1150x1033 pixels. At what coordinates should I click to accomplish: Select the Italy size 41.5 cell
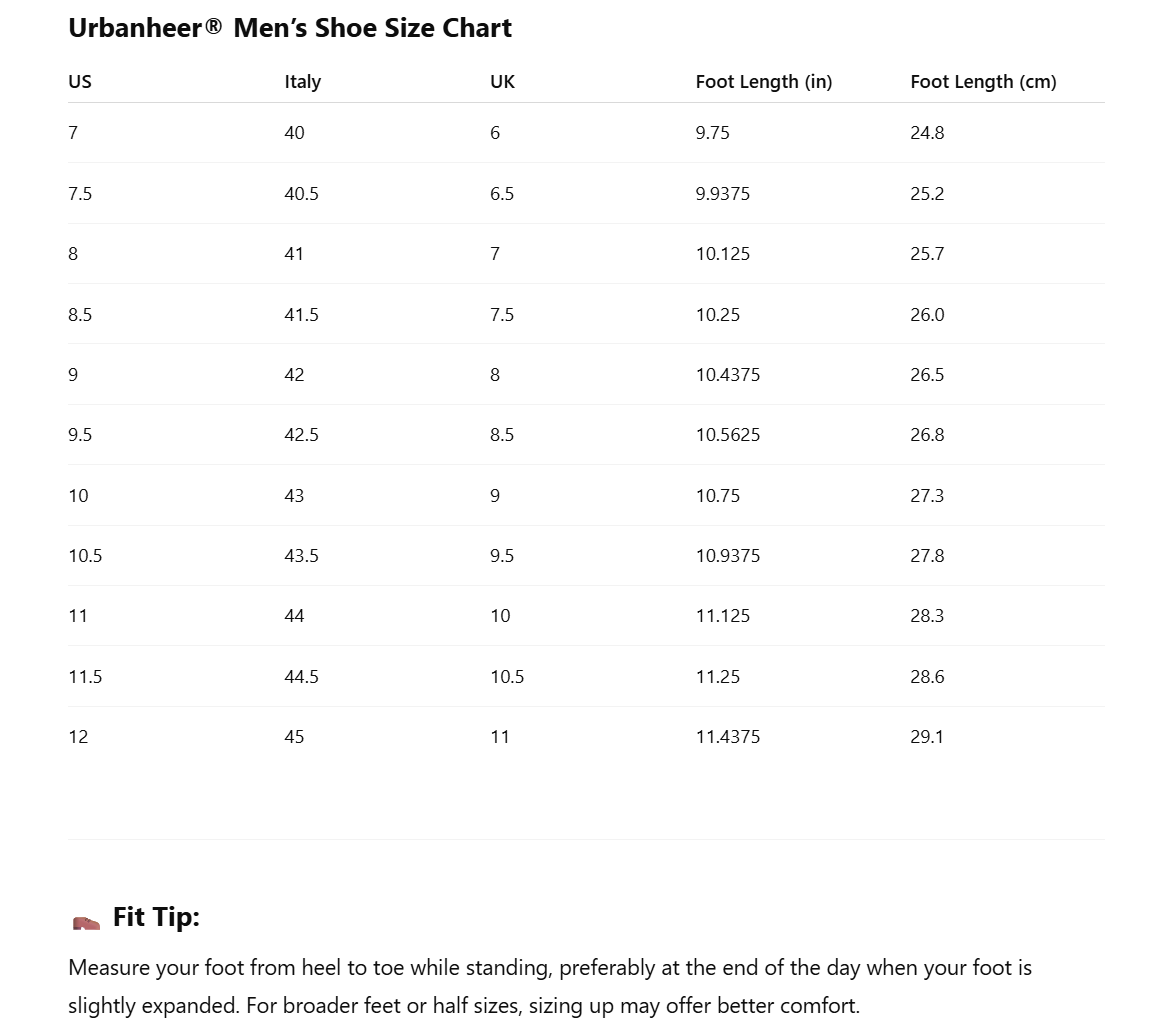click(x=301, y=315)
